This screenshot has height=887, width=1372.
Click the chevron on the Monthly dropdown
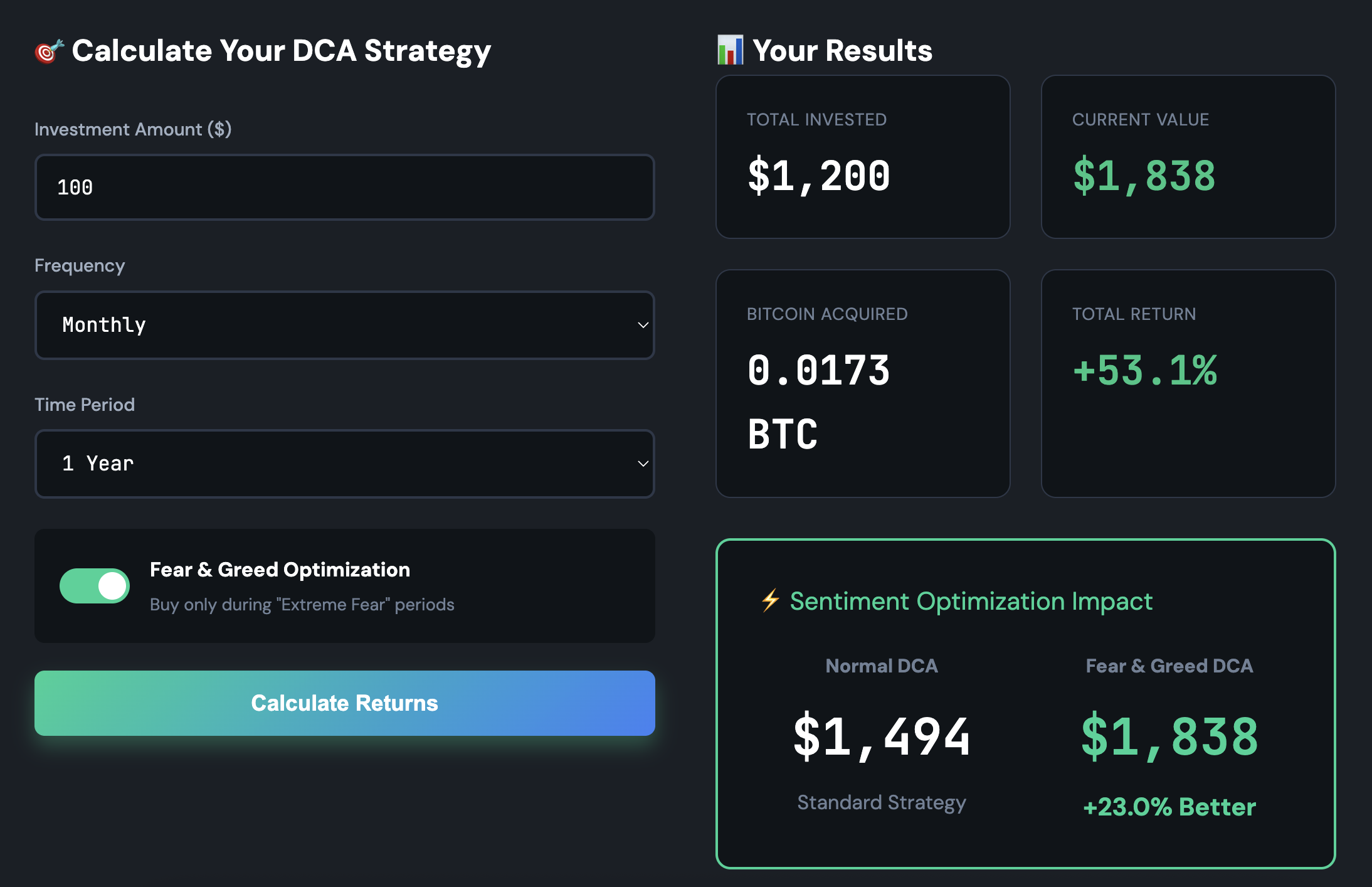(x=642, y=325)
